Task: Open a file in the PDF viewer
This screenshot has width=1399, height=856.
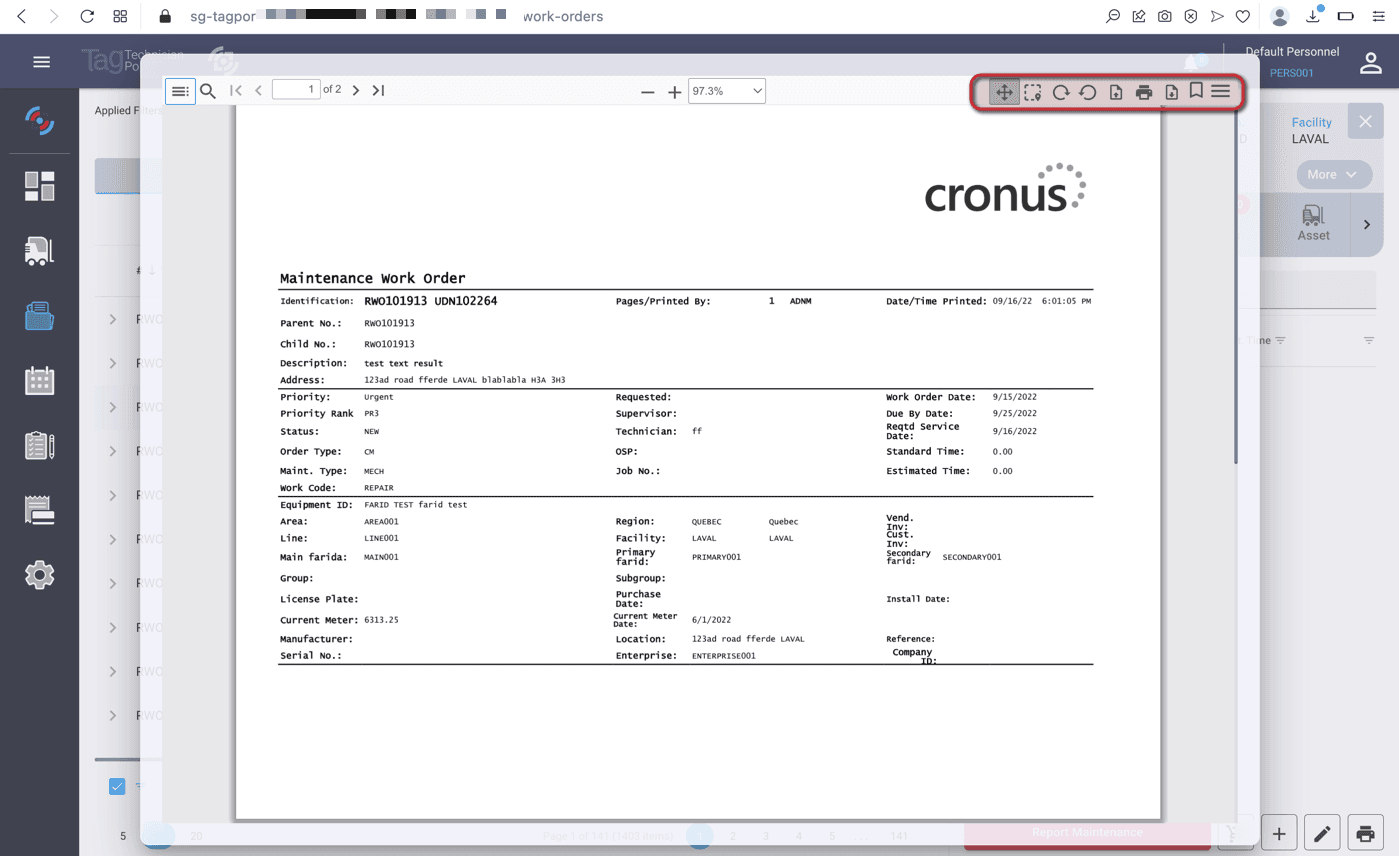Action: [x=1116, y=92]
